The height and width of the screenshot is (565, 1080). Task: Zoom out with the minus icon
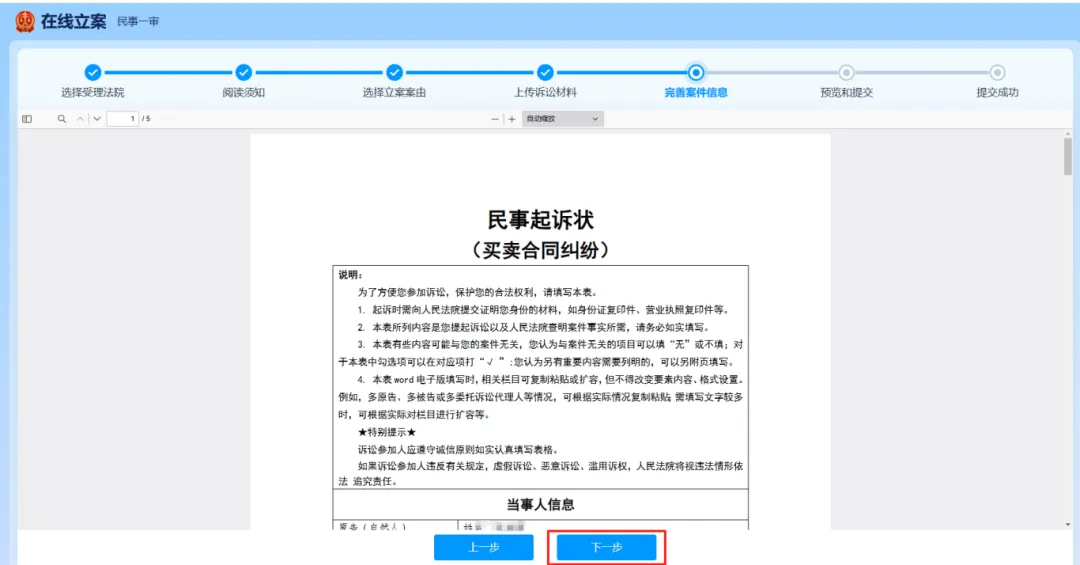click(495, 119)
